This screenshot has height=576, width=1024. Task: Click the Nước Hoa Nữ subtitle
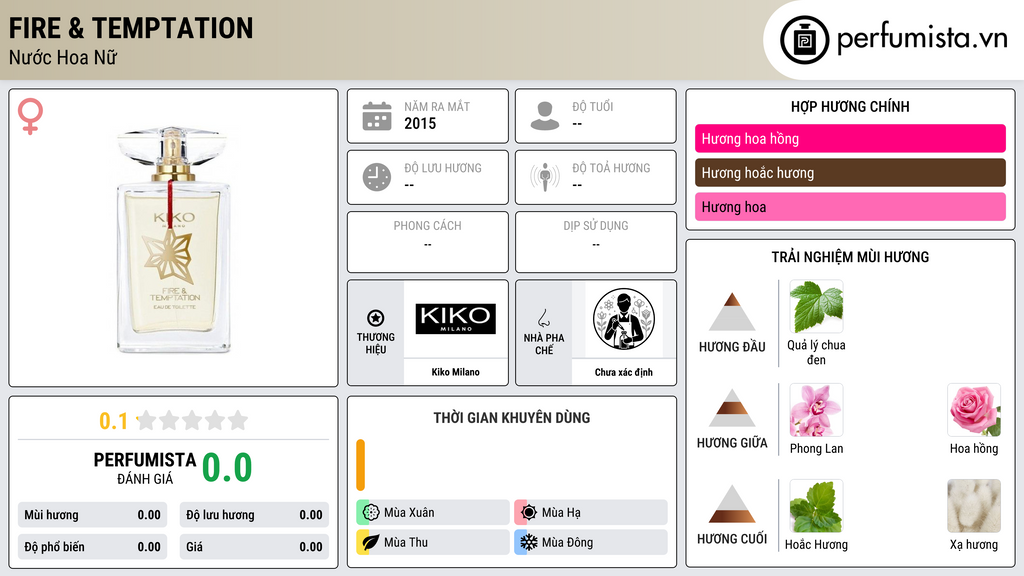tap(63, 57)
